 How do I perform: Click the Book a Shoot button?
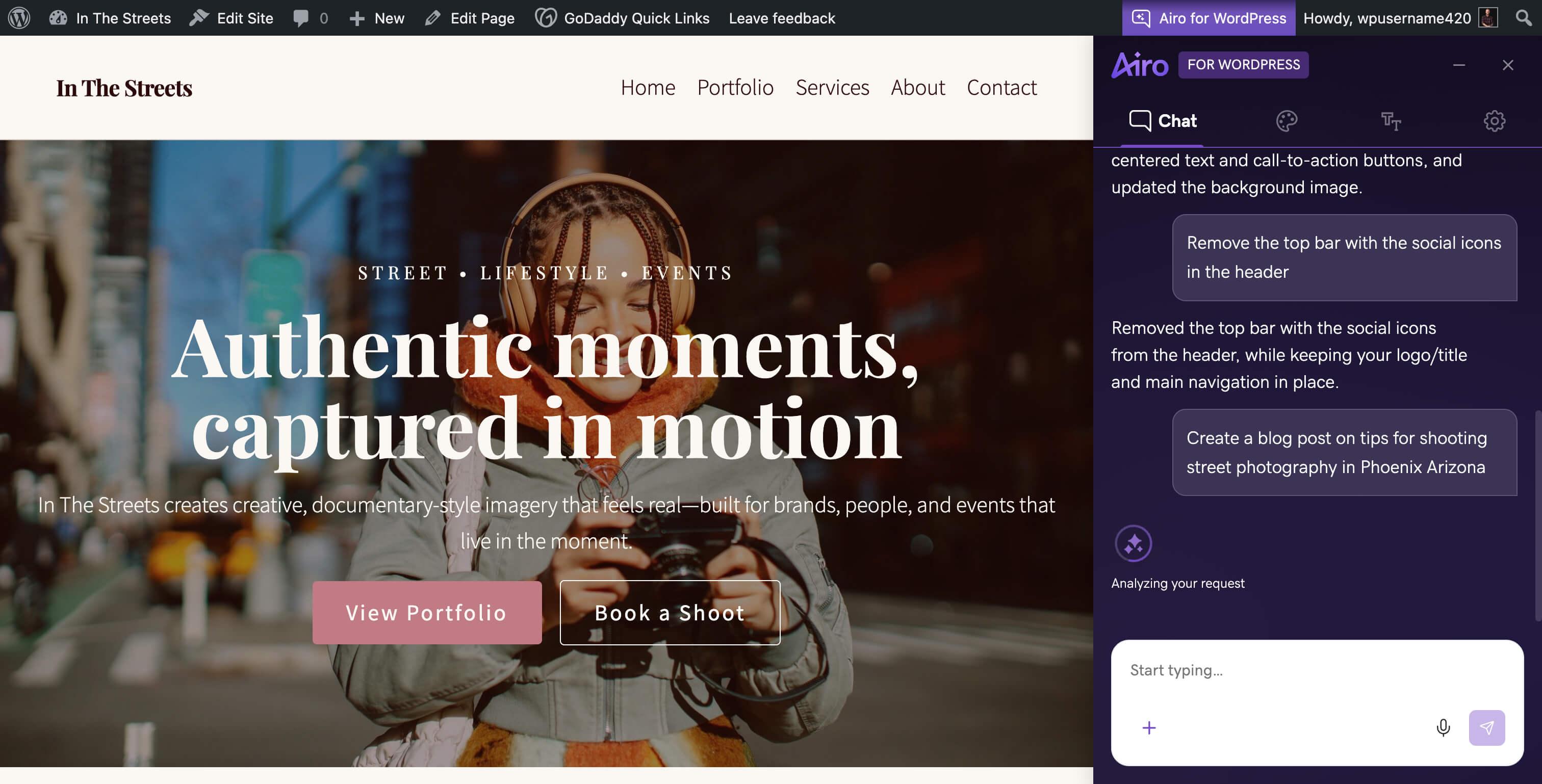coord(669,613)
